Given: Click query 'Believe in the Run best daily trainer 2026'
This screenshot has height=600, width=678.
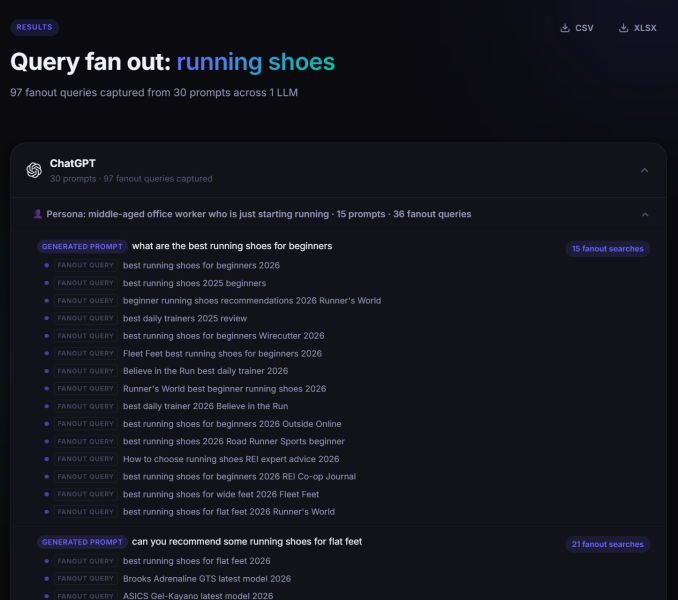Looking at the screenshot, I should click(205, 371).
